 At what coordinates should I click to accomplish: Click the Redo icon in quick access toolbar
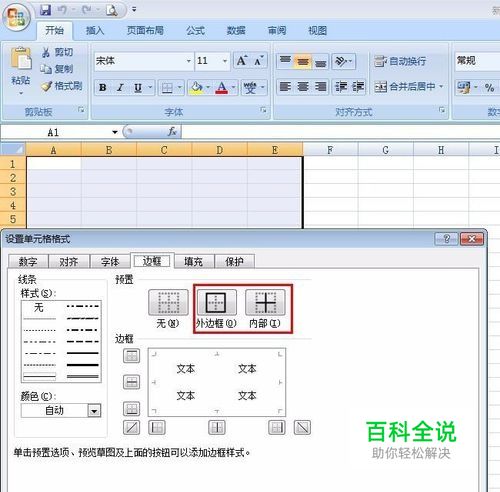point(87,10)
